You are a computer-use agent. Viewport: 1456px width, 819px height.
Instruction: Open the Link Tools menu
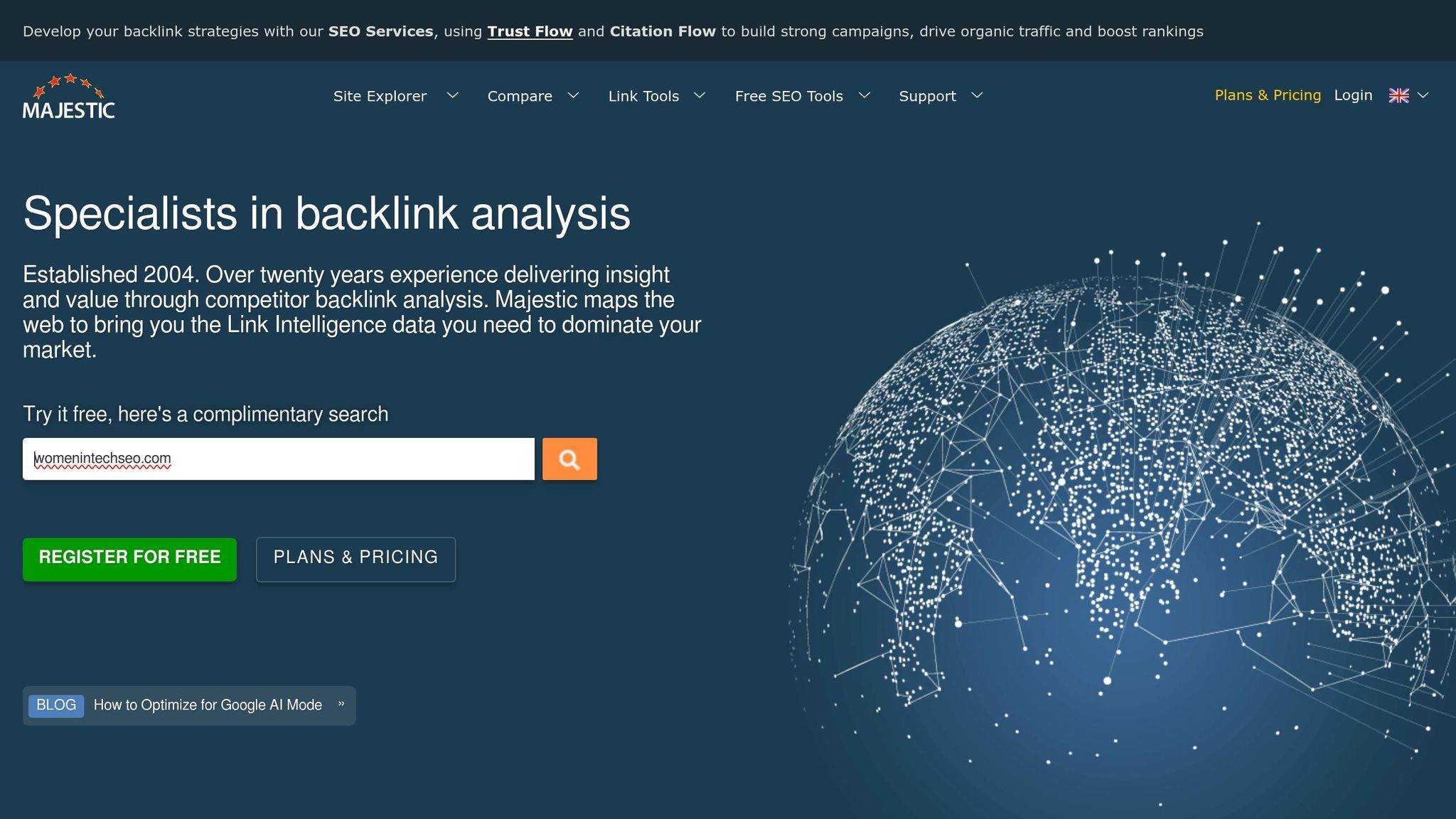tap(643, 96)
